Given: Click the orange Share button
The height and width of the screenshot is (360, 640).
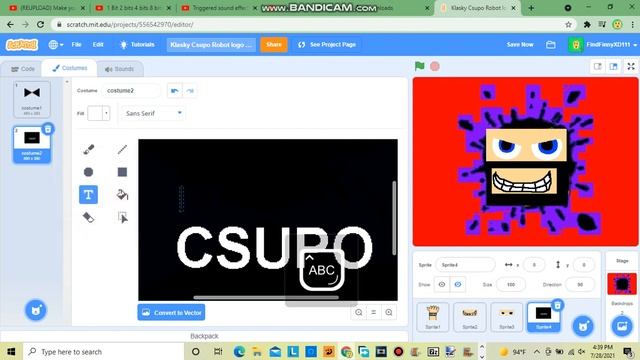Looking at the screenshot, I should (274, 44).
